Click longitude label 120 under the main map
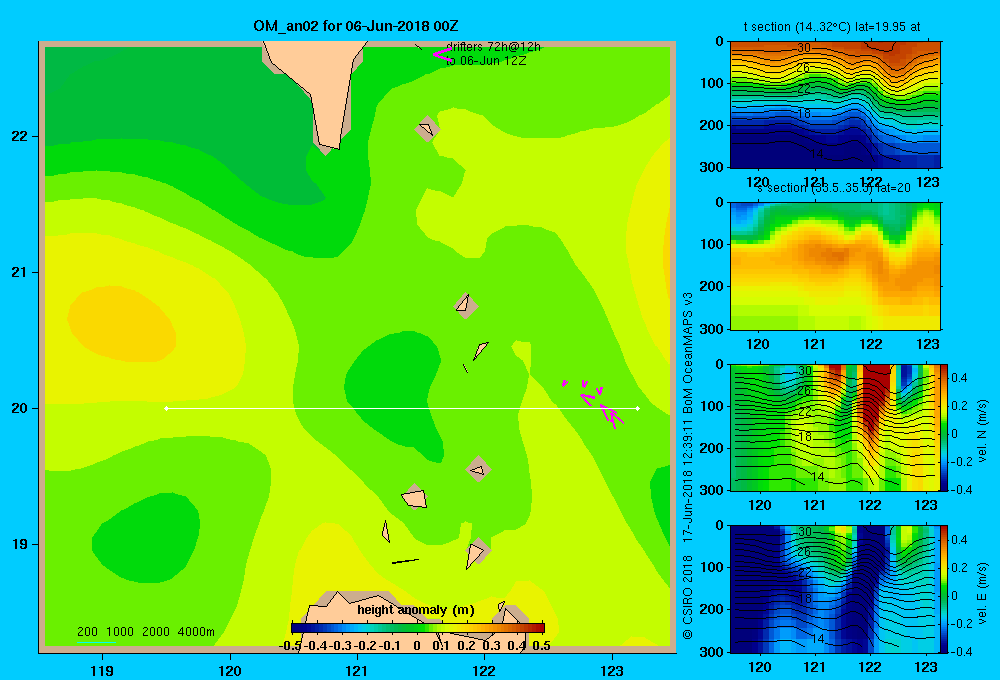 [230, 670]
